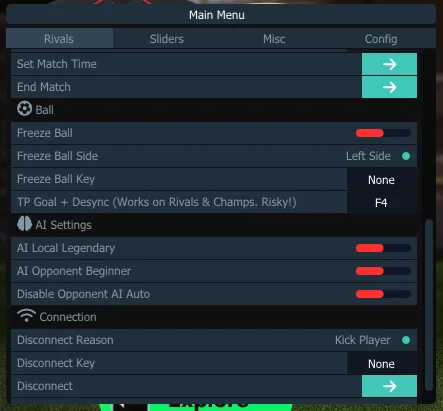Viewport: 443px width, 411px height.
Task: Open the Disconnect Reason dropdown
Action: tap(214, 340)
